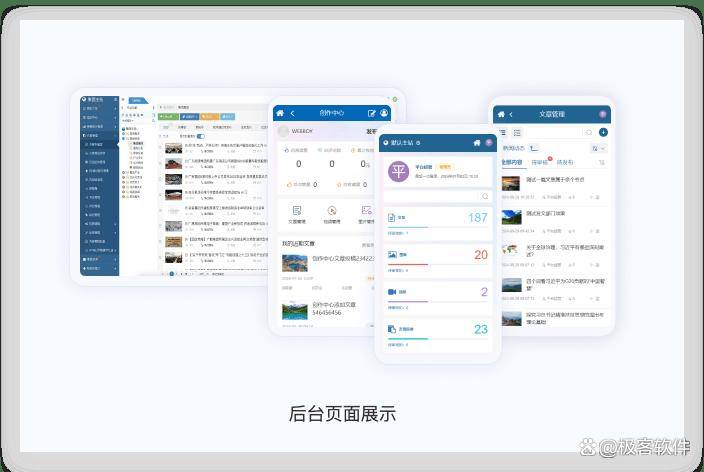704x472 pixels.
Task: Open the file library icon beside count 23
Action: 392,329
